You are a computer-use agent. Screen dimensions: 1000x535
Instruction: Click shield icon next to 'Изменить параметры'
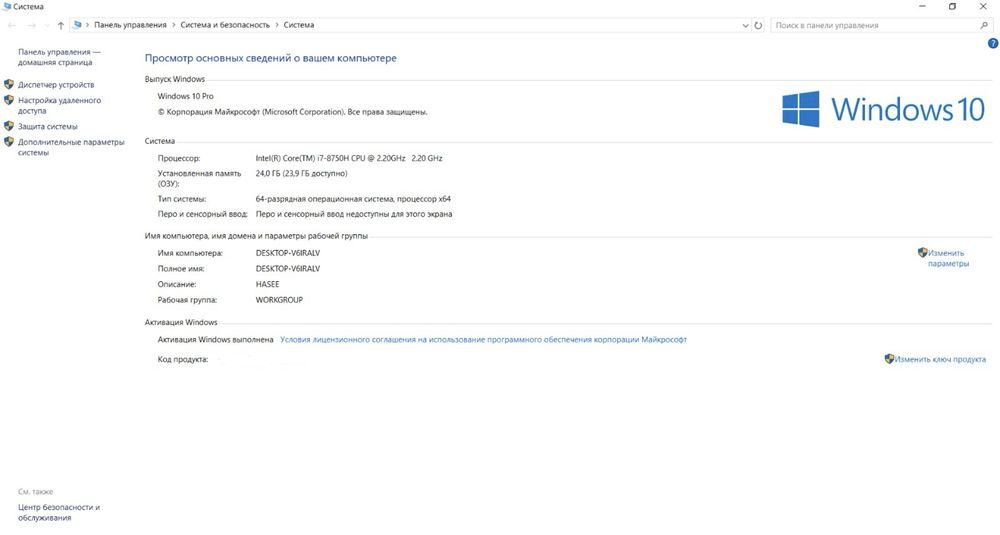922,253
